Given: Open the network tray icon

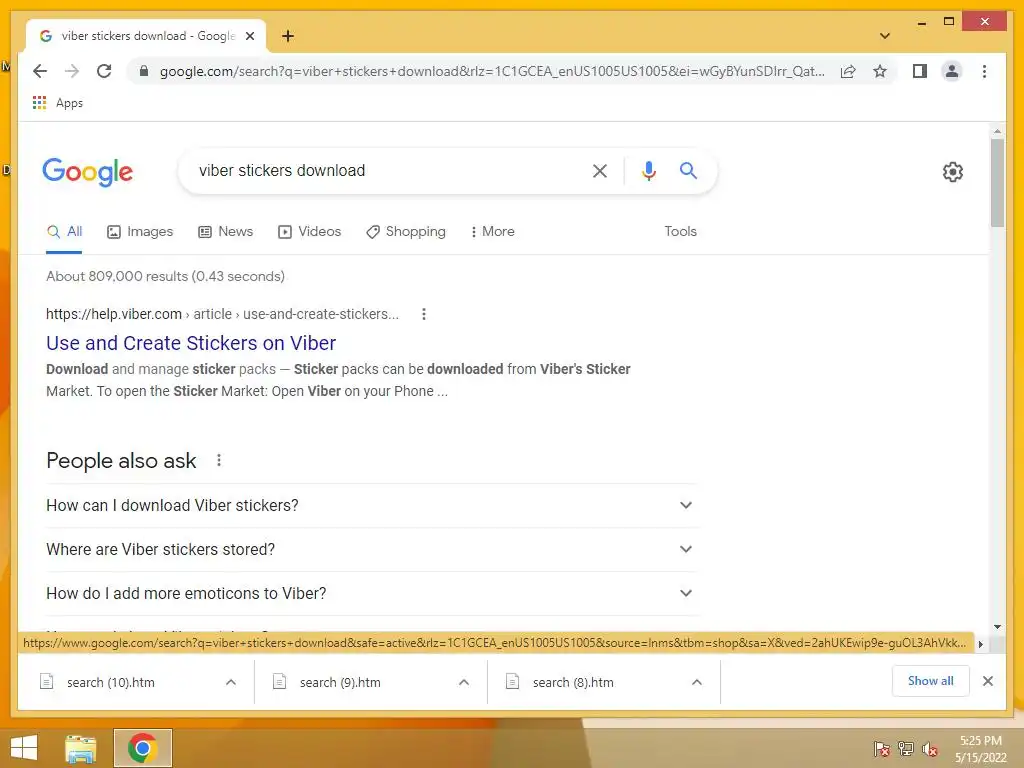Looking at the screenshot, I should click(906, 748).
